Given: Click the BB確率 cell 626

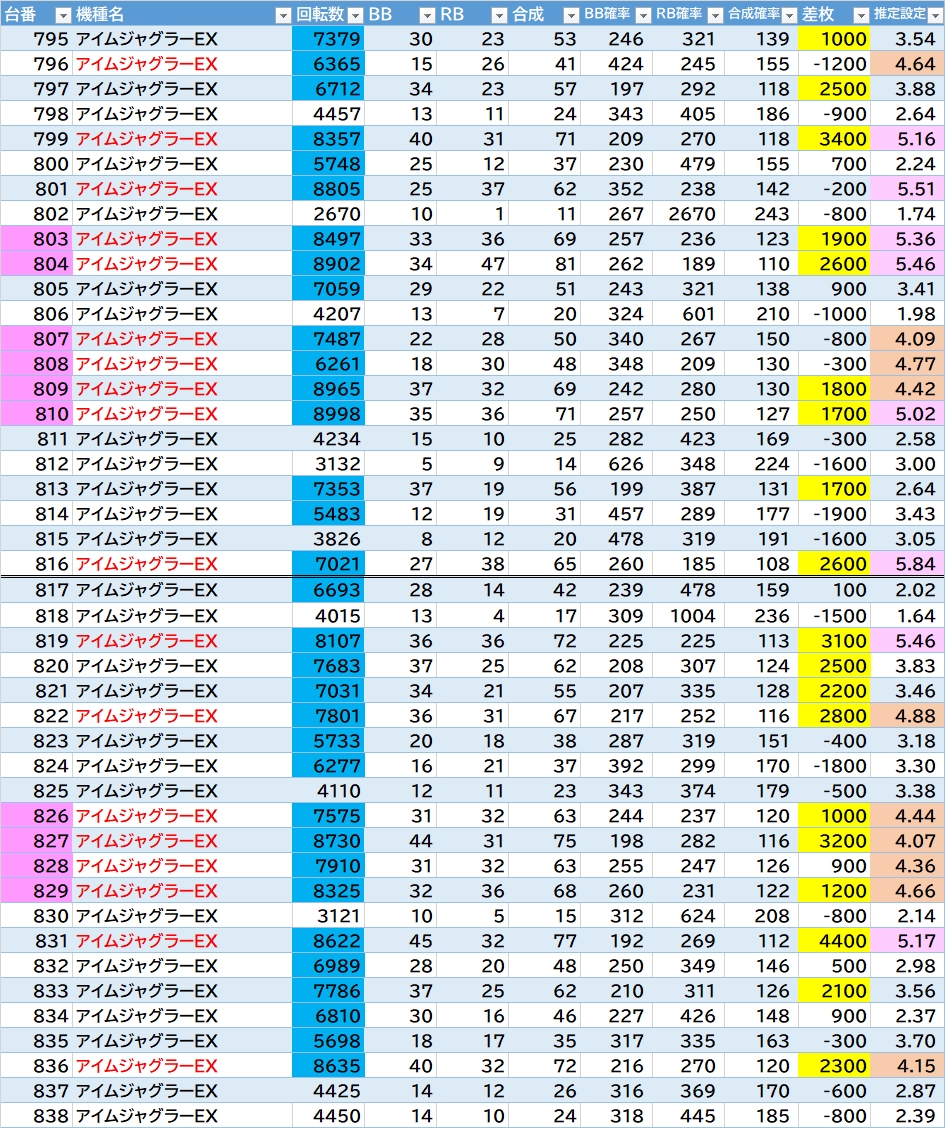Looking at the screenshot, I should tap(616, 464).
